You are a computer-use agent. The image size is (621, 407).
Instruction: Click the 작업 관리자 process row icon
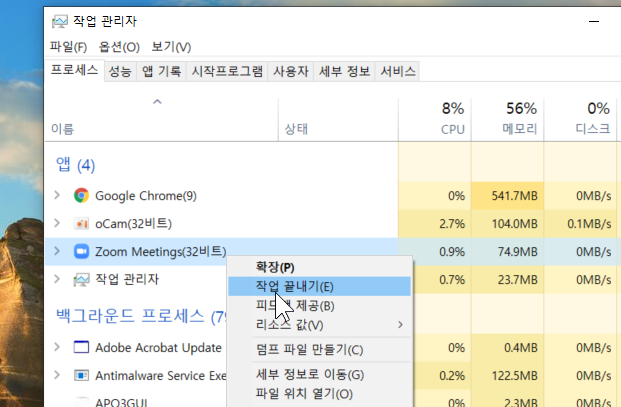pyautogui.click(x=82, y=279)
